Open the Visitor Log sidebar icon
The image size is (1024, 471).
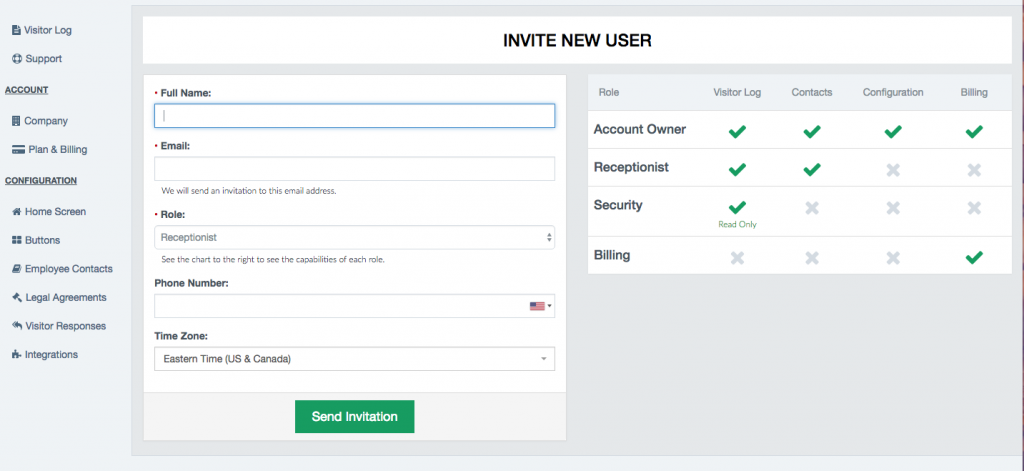[x=16, y=30]
